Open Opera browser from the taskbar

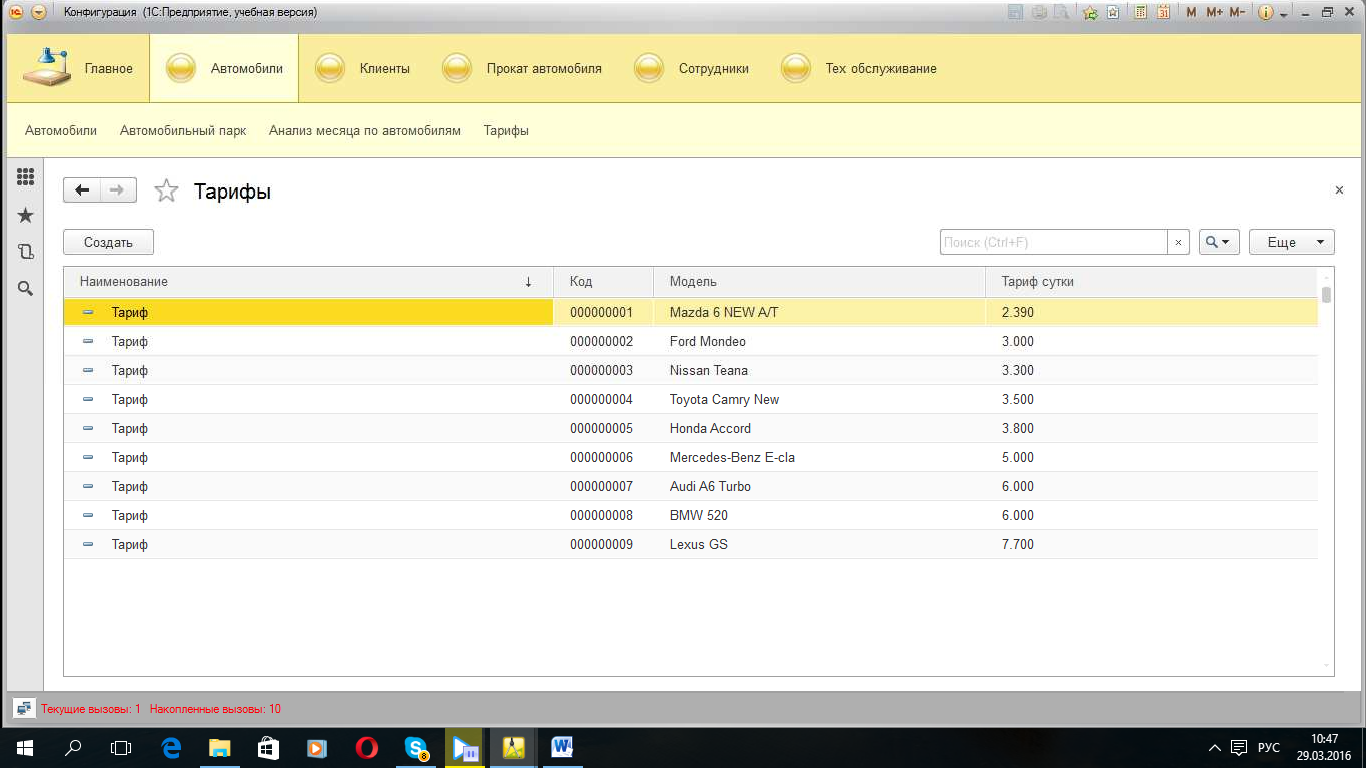tap(367, 747)
